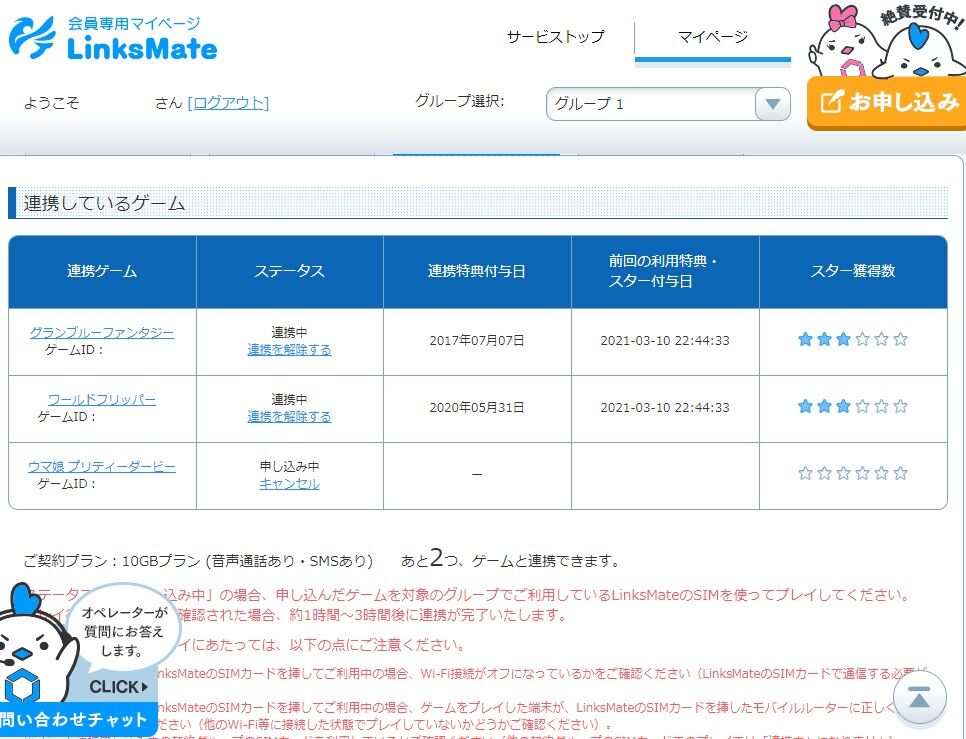The width and height of the screenshot is (966, 739).
Task: Click the date 2017年07月07日
Action: [x=477, y=341]
